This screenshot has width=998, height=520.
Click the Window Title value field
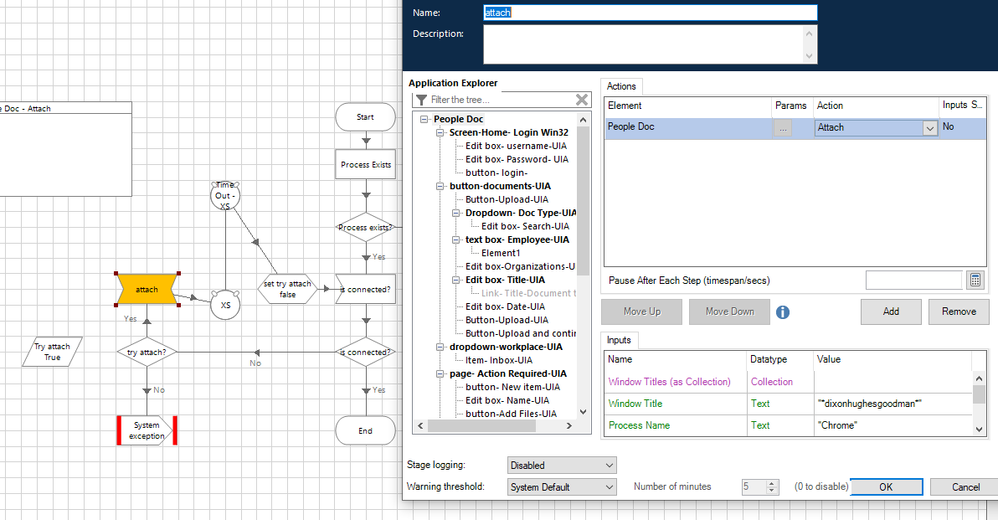pos(888,403)
